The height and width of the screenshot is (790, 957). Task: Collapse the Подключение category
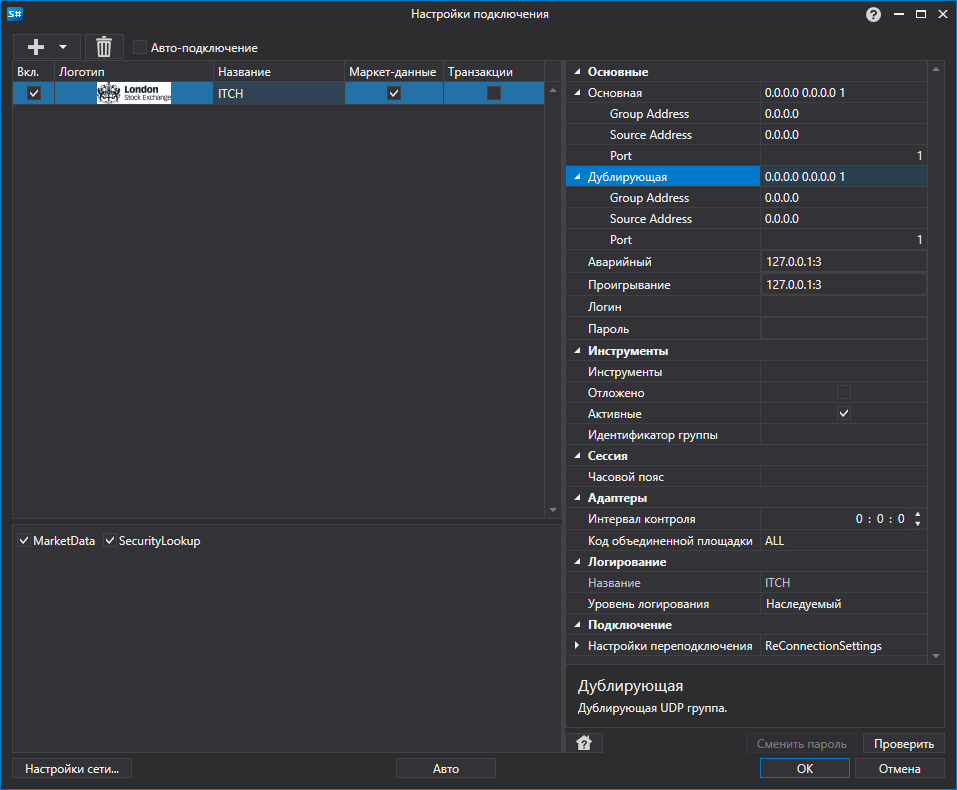click(577, 625)
